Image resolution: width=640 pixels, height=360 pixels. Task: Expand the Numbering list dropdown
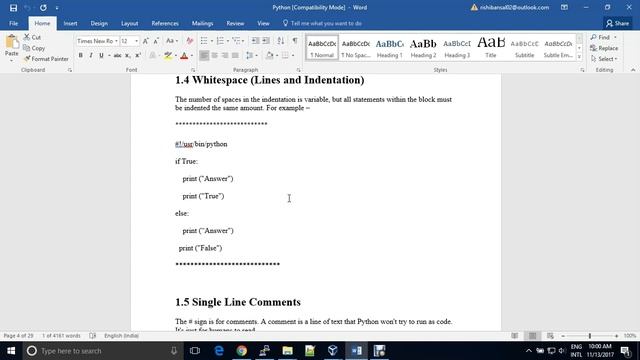(x=228, y=41)
